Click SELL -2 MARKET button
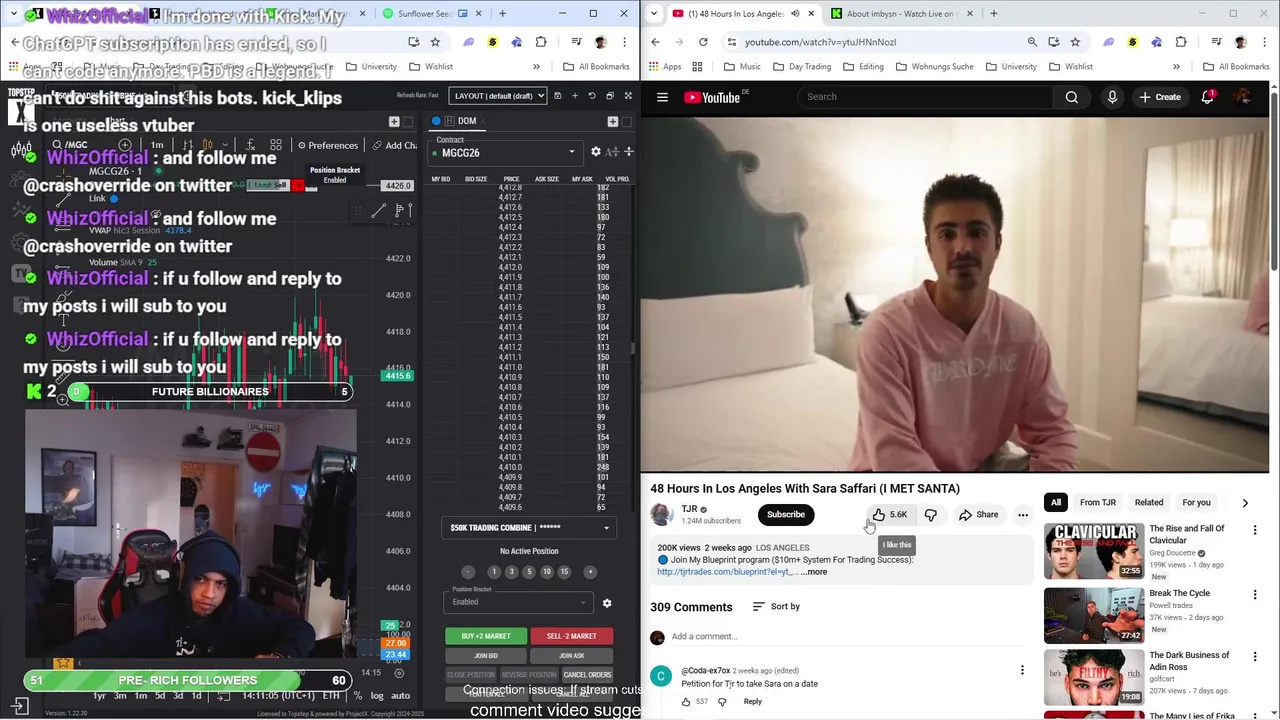This screenshot has width=1280, height=720. pos(572,636)
